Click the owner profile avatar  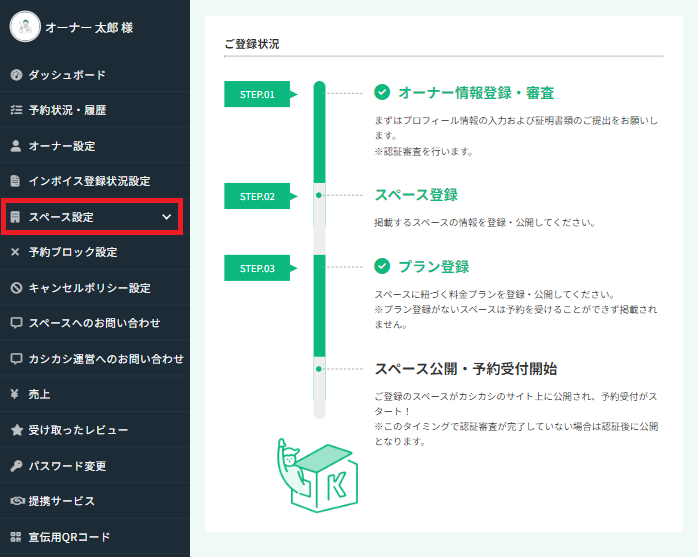point(25,27)
